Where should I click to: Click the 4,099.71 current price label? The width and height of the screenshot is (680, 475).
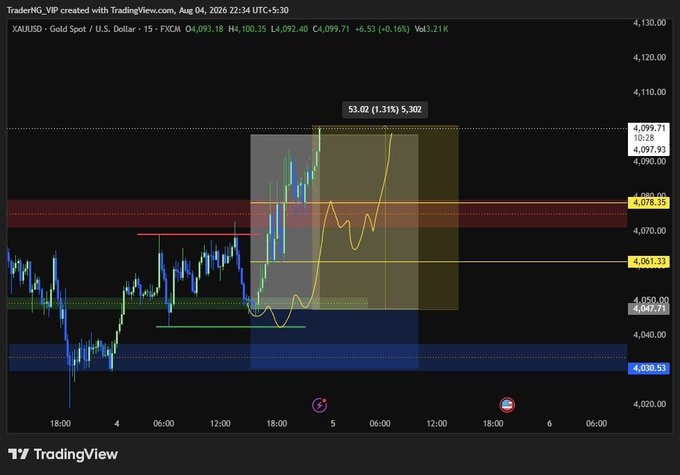coord(649,128)
